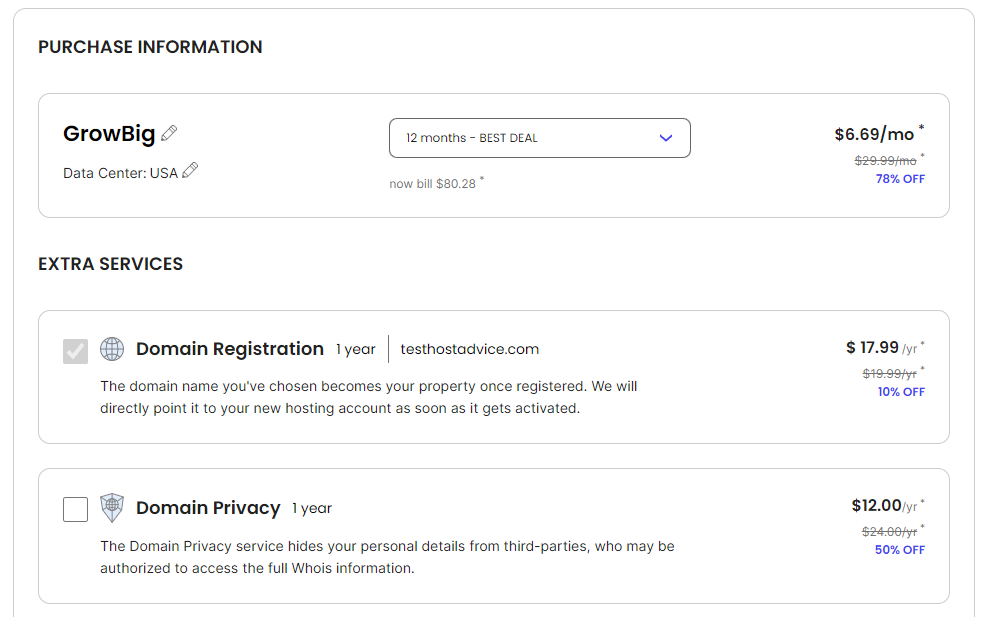Edit the GrowBig plan via pencil icon
The image size is (993, 617).
(169, 133)
